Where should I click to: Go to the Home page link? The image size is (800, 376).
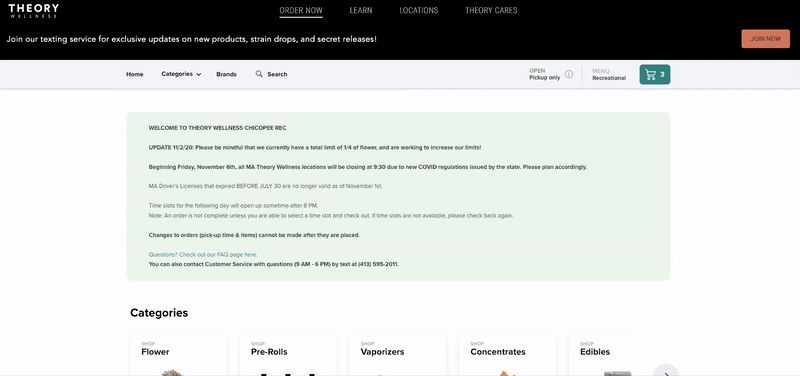pos(135,74)
